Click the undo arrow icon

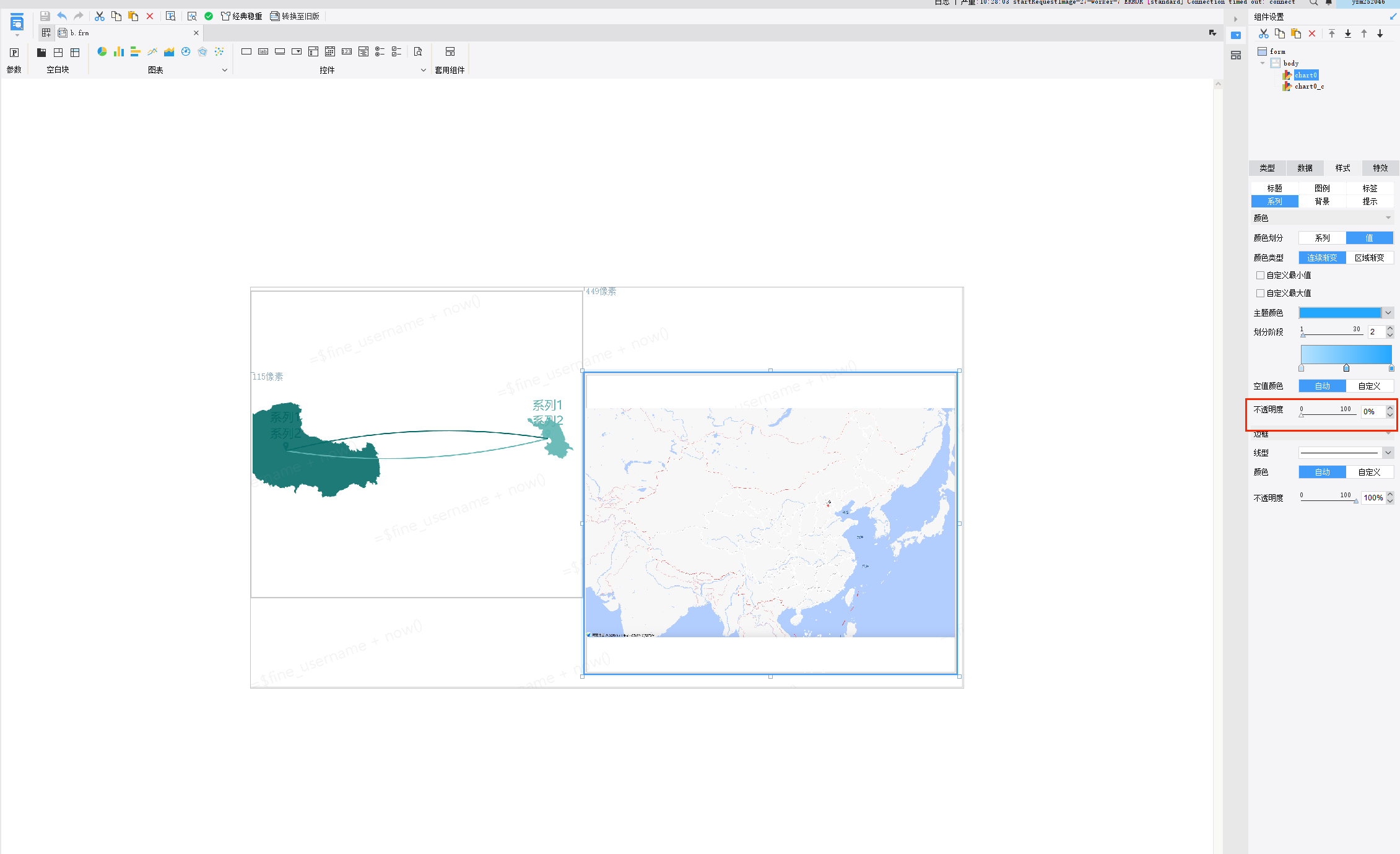pos(62,16)
